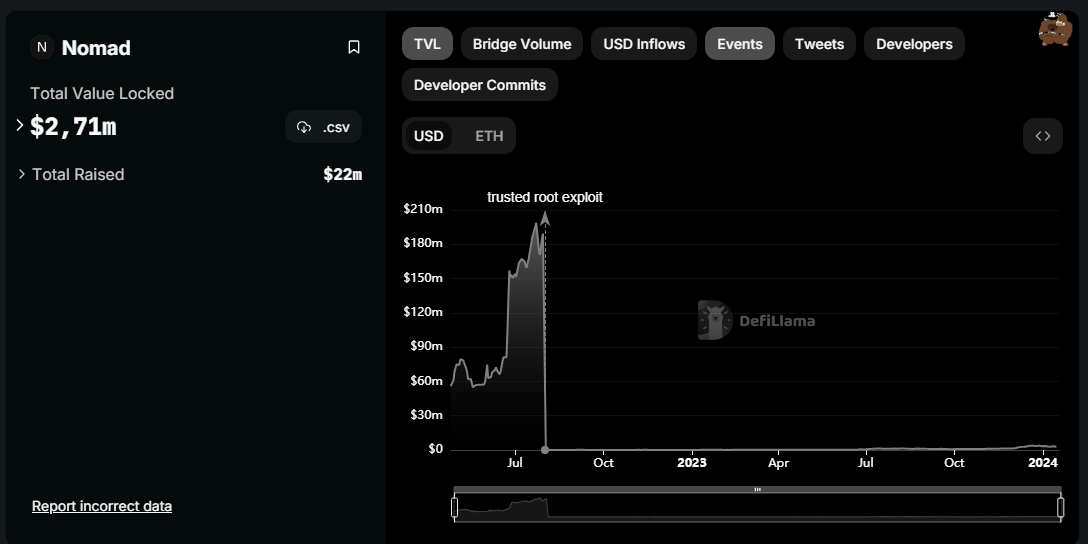The height and width of the screenshot is (544, 1088).
Task: Bookmark the Nomad protocol
Action: pyautogui.click(x=354, y=47)
